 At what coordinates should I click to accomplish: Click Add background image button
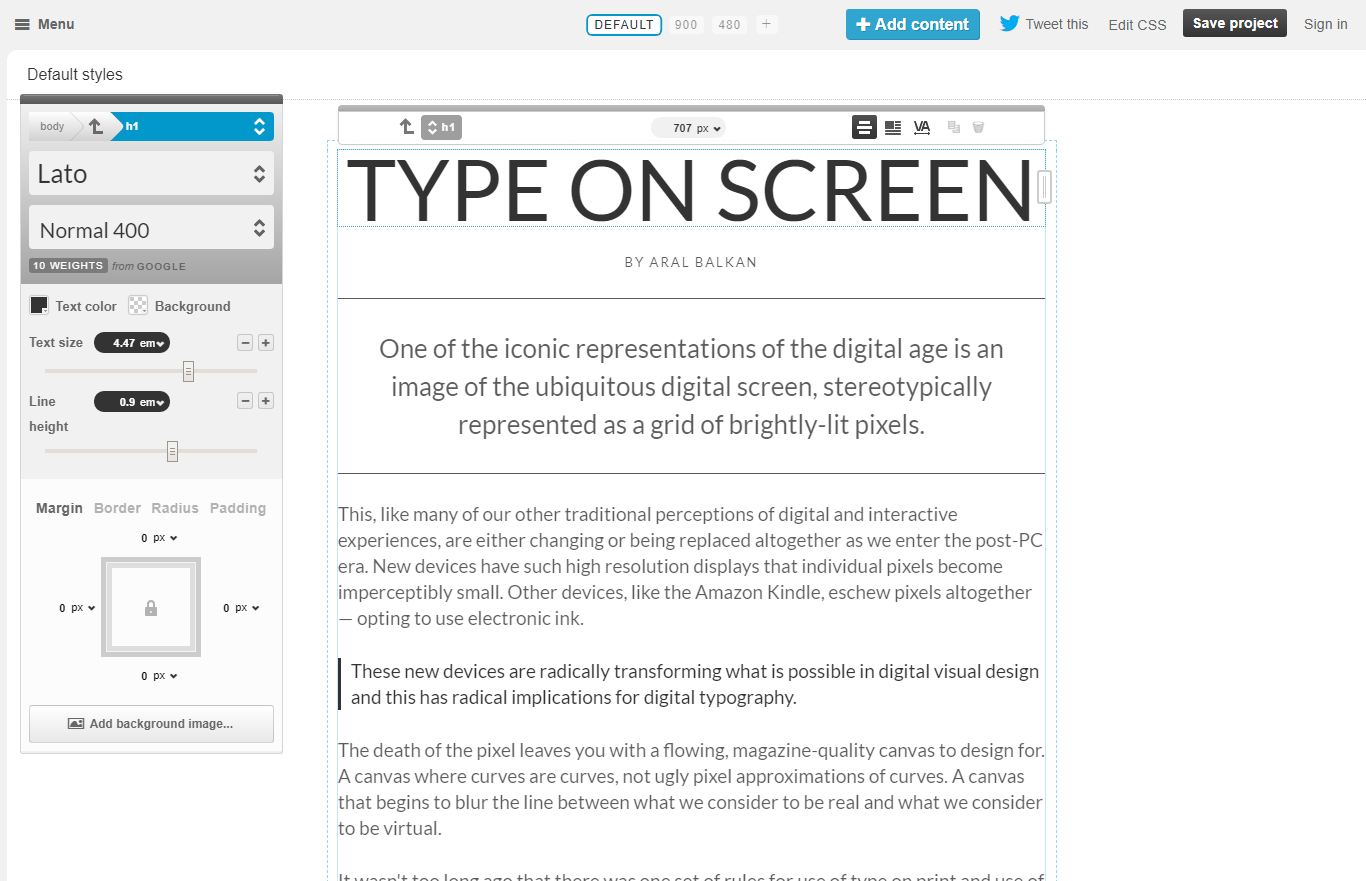coord(151,724)
